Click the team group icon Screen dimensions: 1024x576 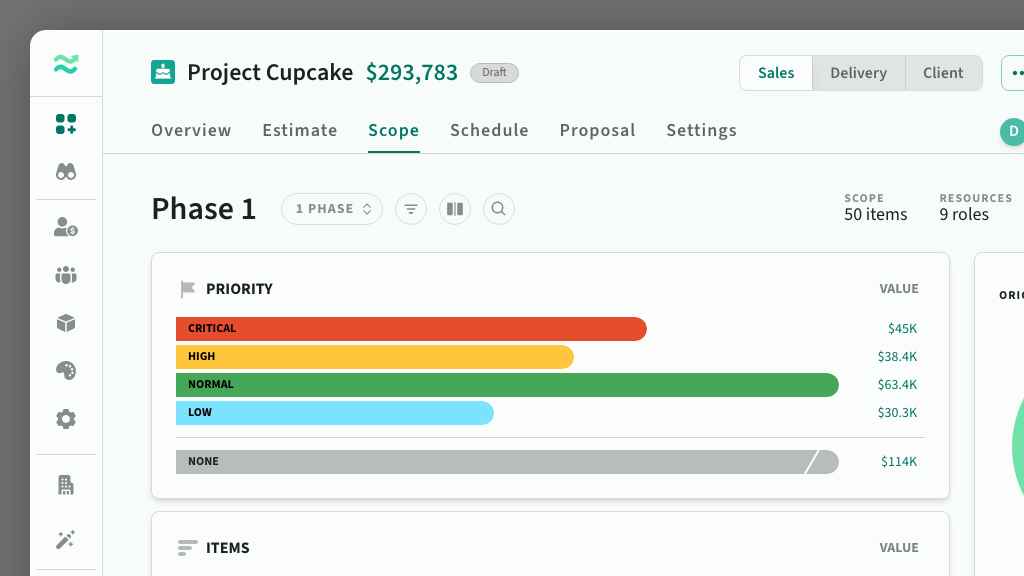66,275
